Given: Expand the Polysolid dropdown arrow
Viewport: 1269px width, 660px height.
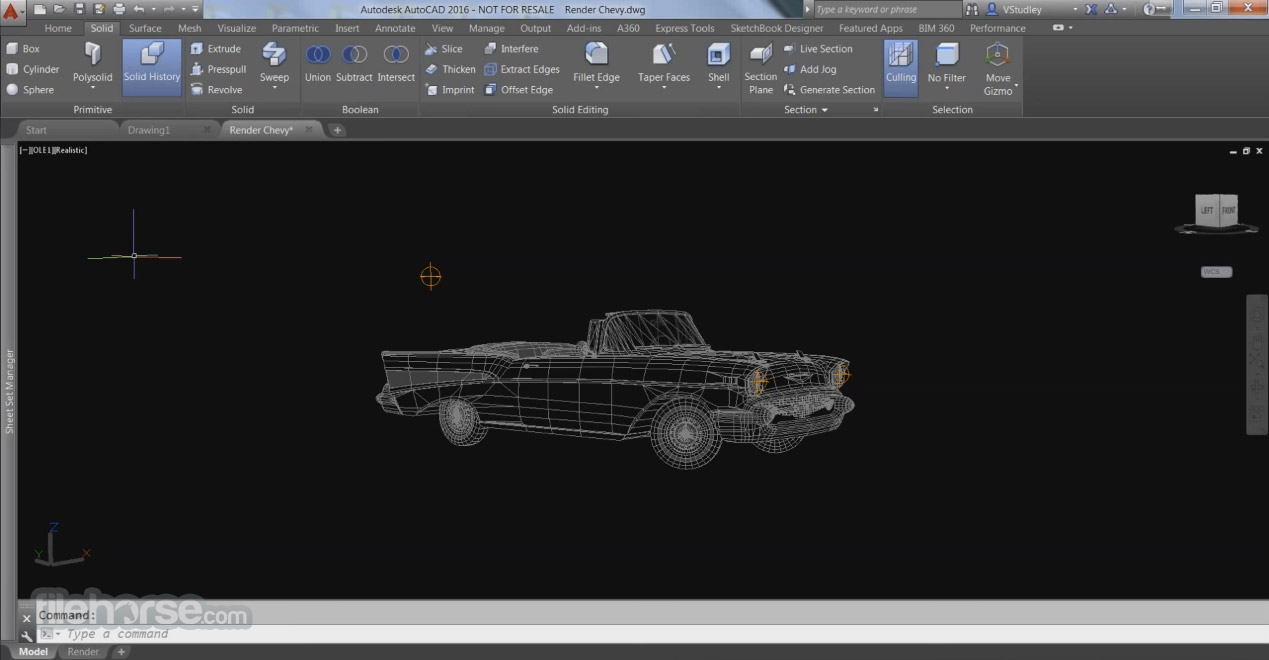Looking at the screenshot, I should coord(93,88).
